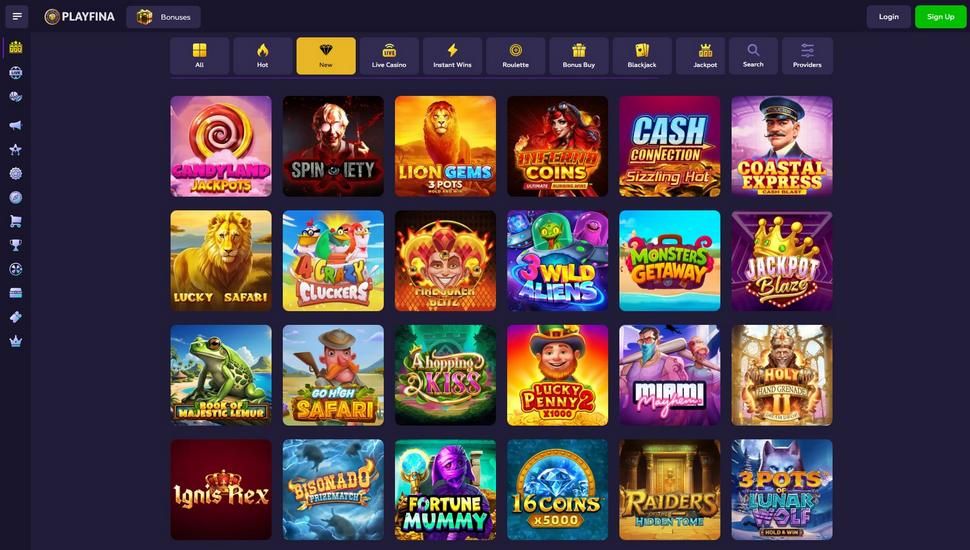Screen dimensions: 970x550
Task: Open the shopping cart sidebar icon
Action: coord(15,221)
